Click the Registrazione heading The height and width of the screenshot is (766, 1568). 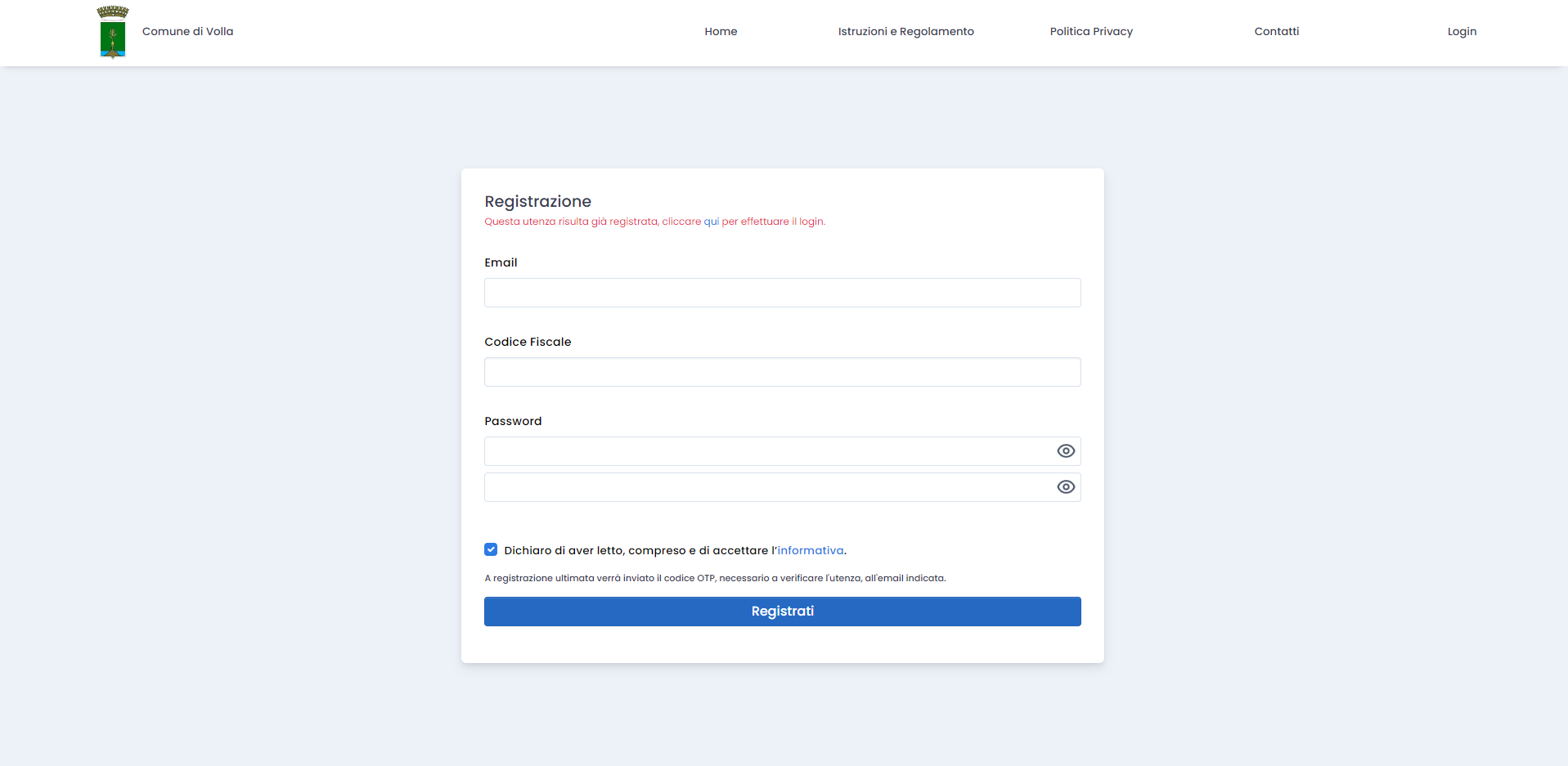[537, 201]
